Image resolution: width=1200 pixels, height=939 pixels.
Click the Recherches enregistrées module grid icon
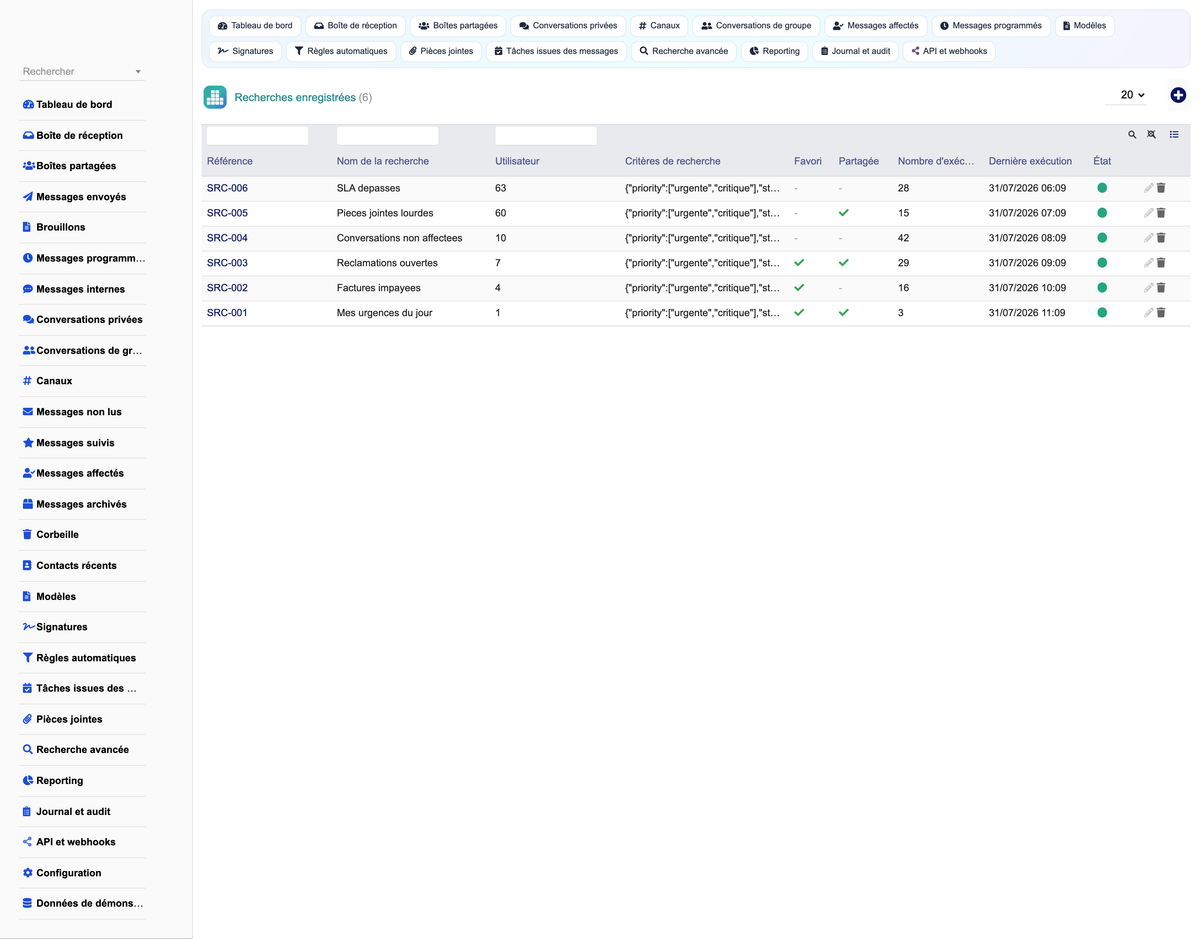tap(215, 97)
